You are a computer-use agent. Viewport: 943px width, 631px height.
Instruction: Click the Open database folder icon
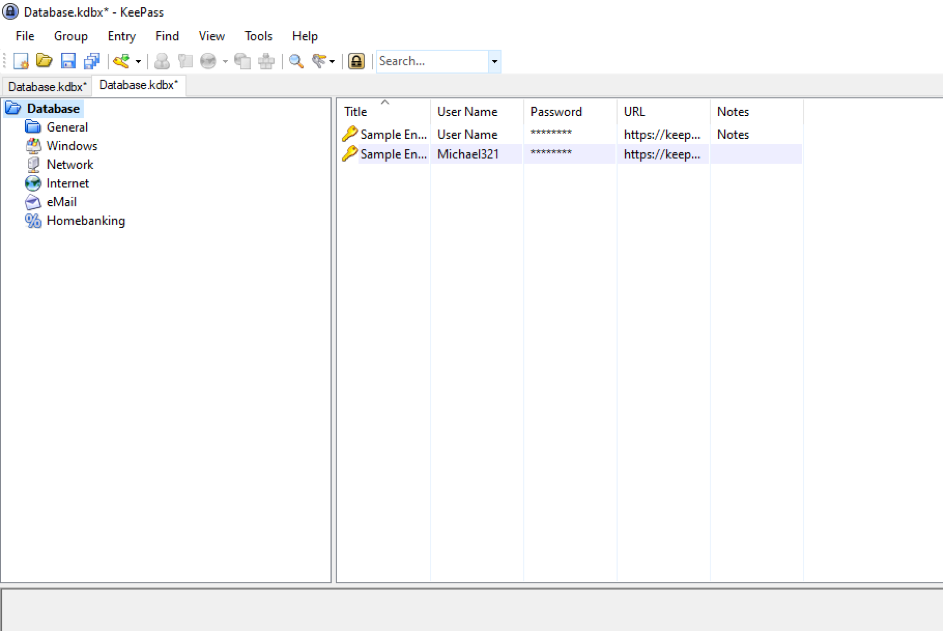(x=45, y=61)
